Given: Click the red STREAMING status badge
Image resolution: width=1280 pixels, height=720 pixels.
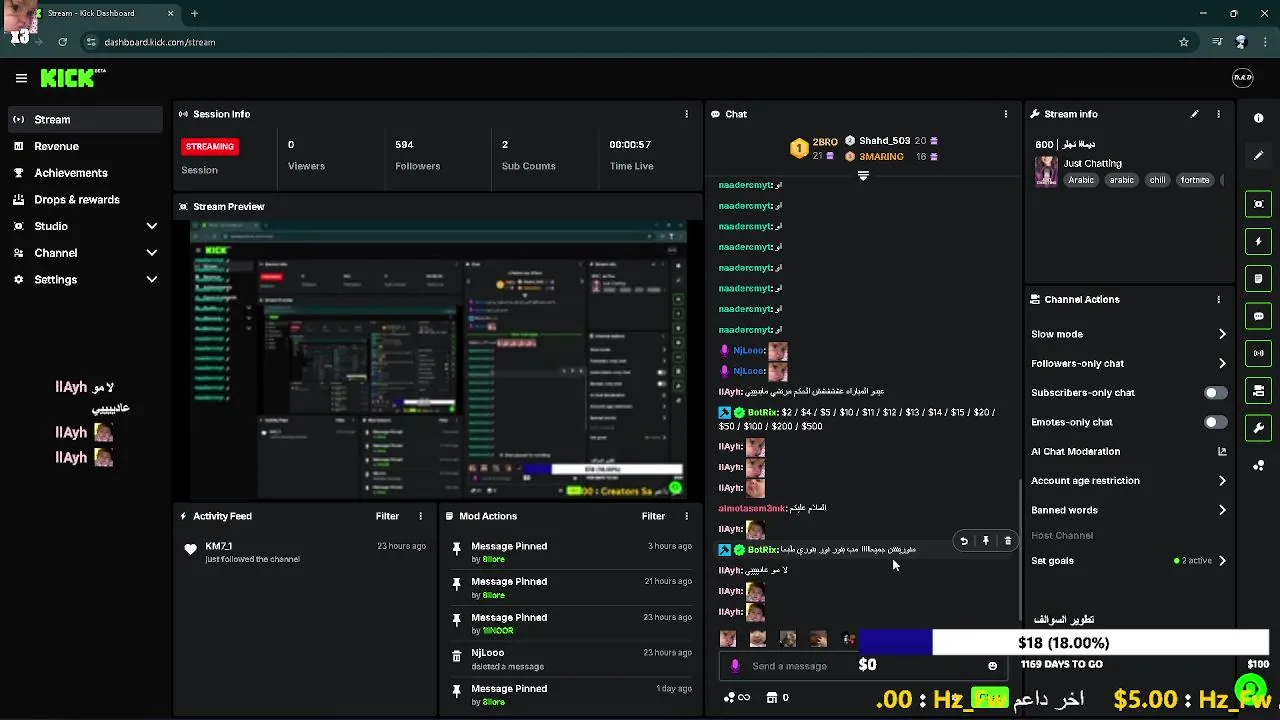Looking at the screenshot, I should pyautogui.click(x=209, y=146).
